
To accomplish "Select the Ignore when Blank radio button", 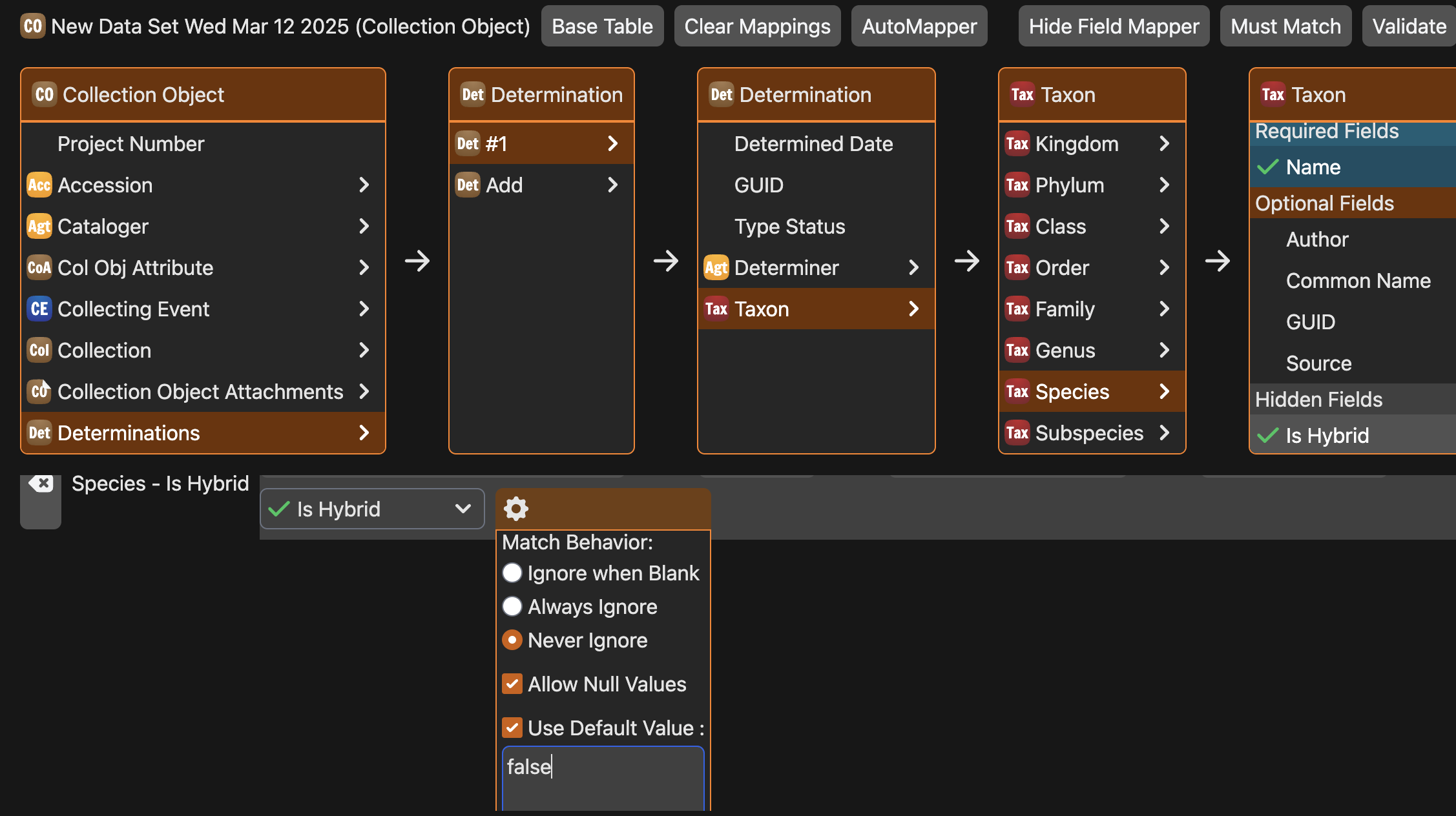I will tap(512, 573).
